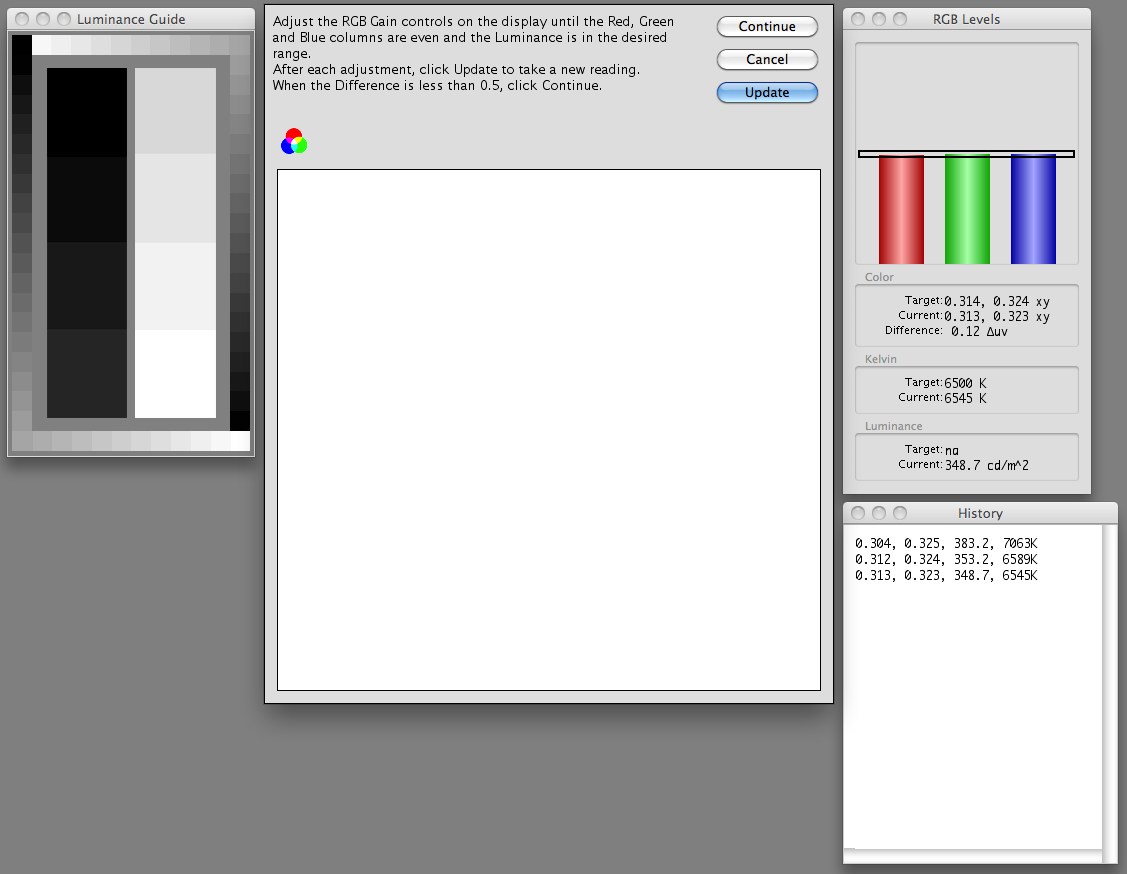This screenshot has height=874, width=1127.
Task: Minimize the History window
Action: (x=879, y=513)
